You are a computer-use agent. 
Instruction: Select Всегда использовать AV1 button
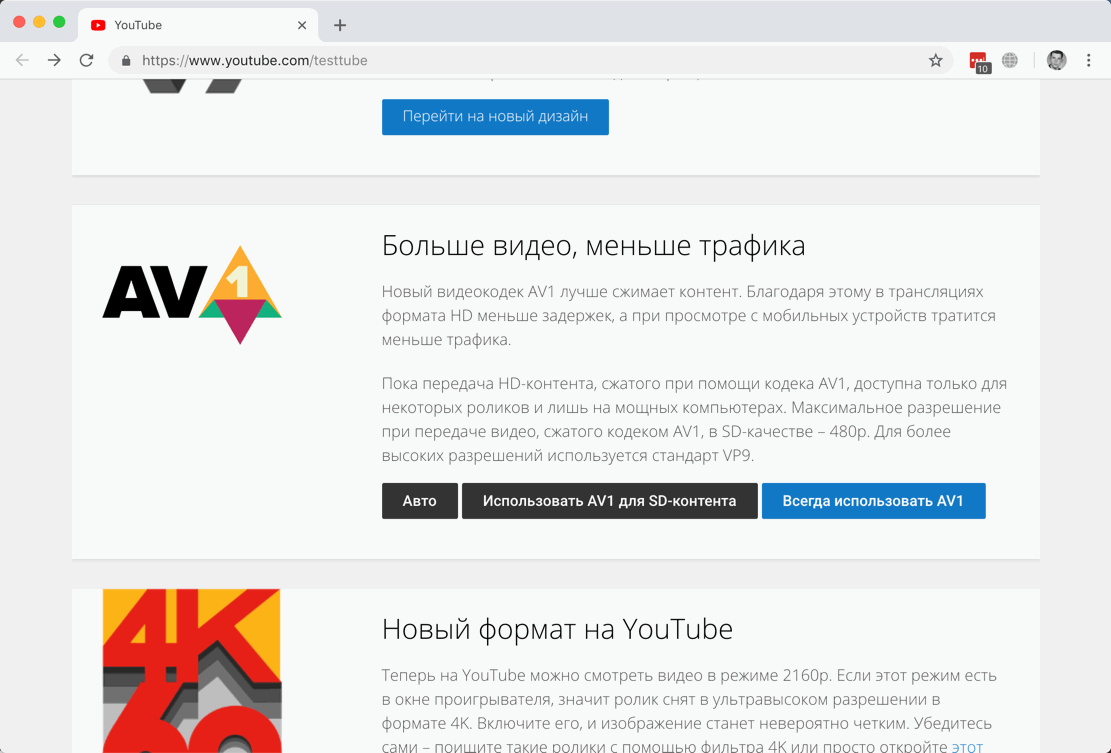tap(873, 501)
